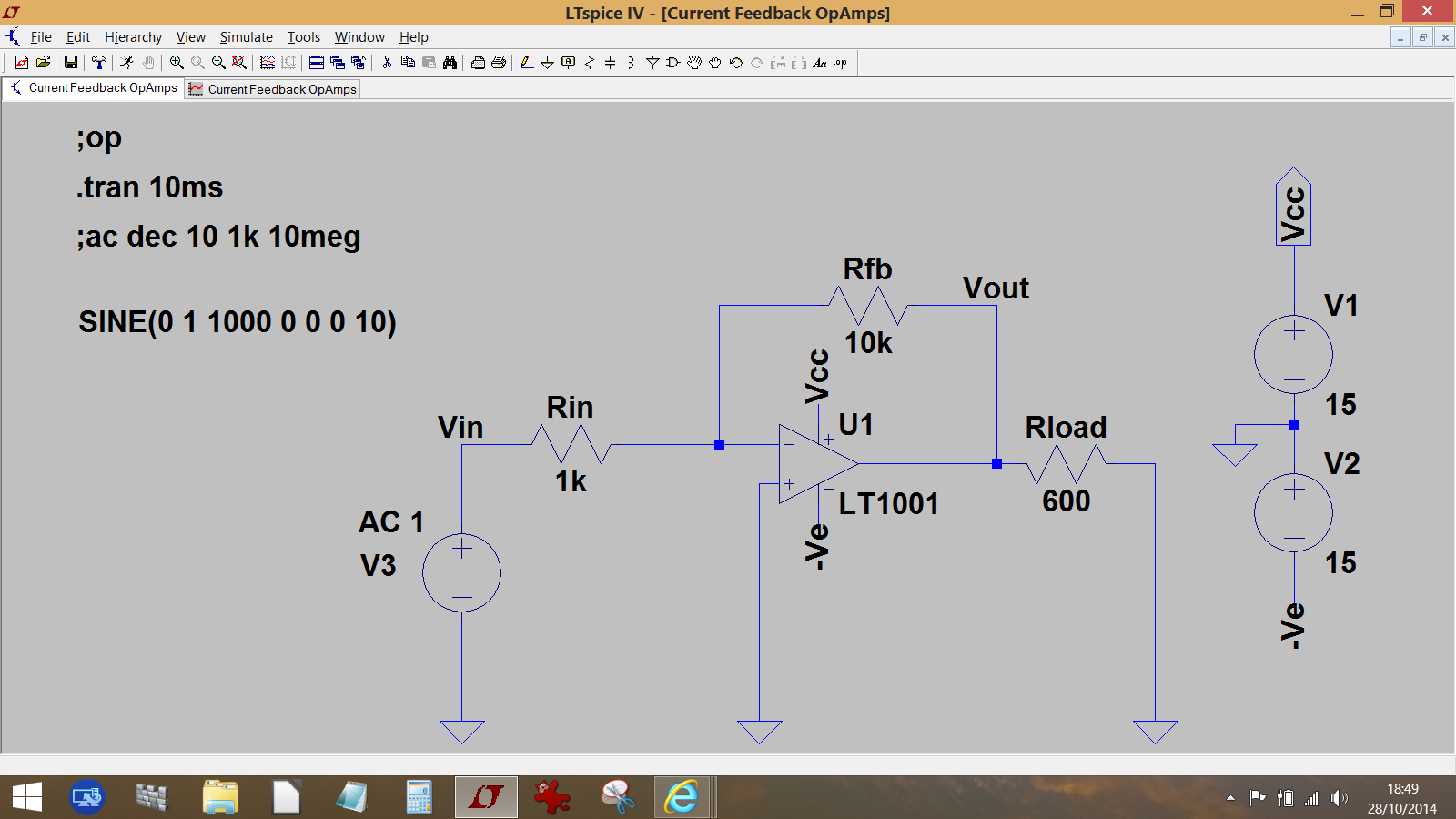The image size is (1456, 819).
Task: Run the simulation with the running man icon
Action: (126, 63)
